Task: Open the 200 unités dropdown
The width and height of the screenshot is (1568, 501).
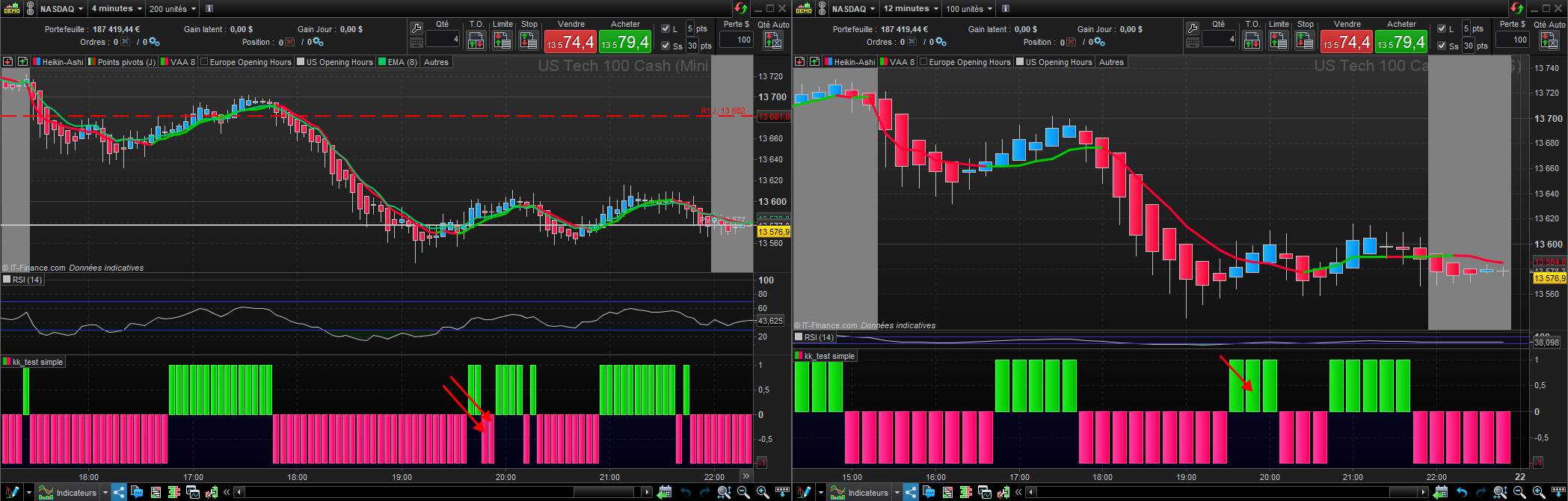Action: tap(173, 9)
